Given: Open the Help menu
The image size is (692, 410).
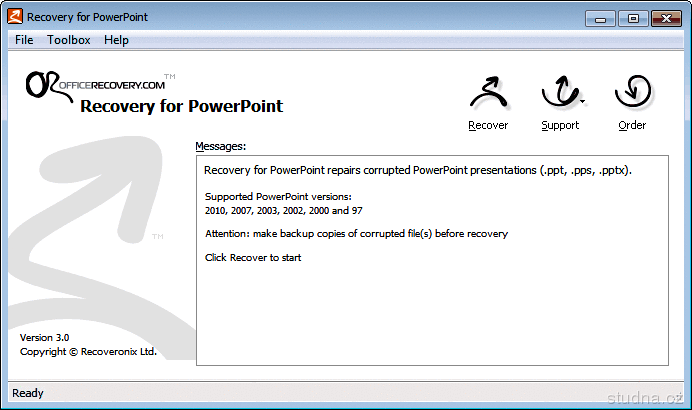Looking at the screenshot, I should tap(116, 40).
